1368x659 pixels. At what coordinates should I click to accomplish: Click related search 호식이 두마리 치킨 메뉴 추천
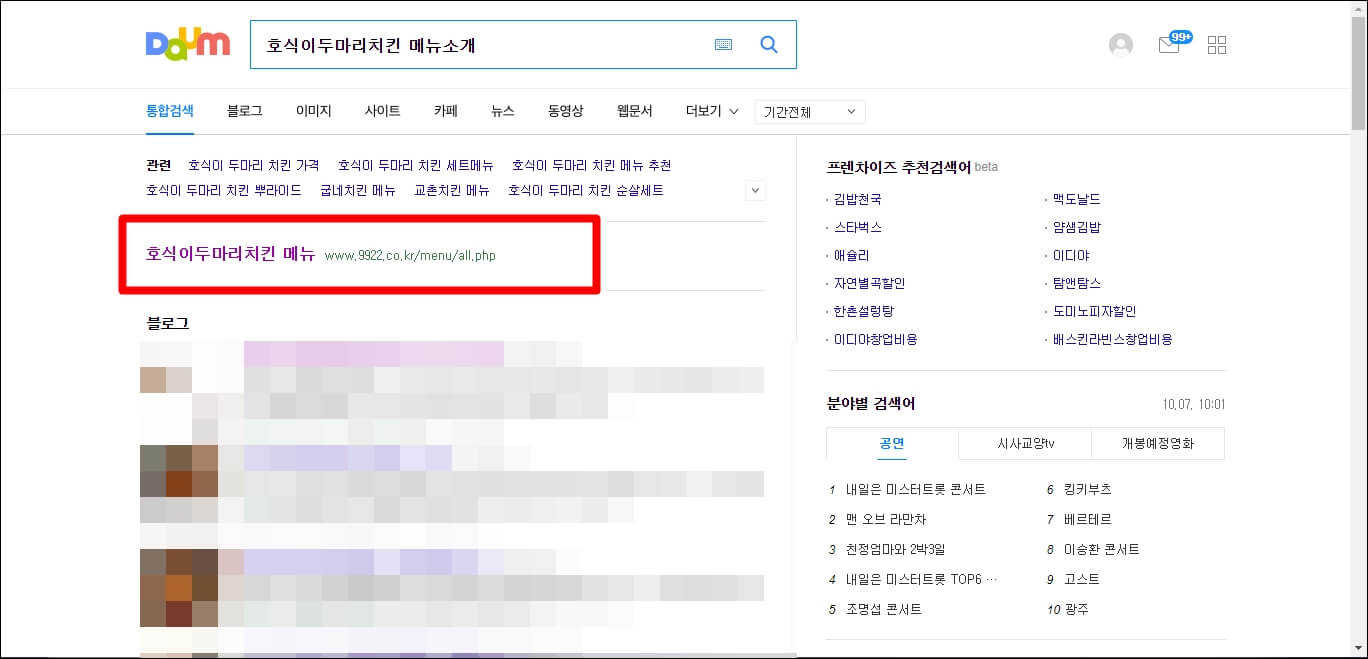click(591, 165)
